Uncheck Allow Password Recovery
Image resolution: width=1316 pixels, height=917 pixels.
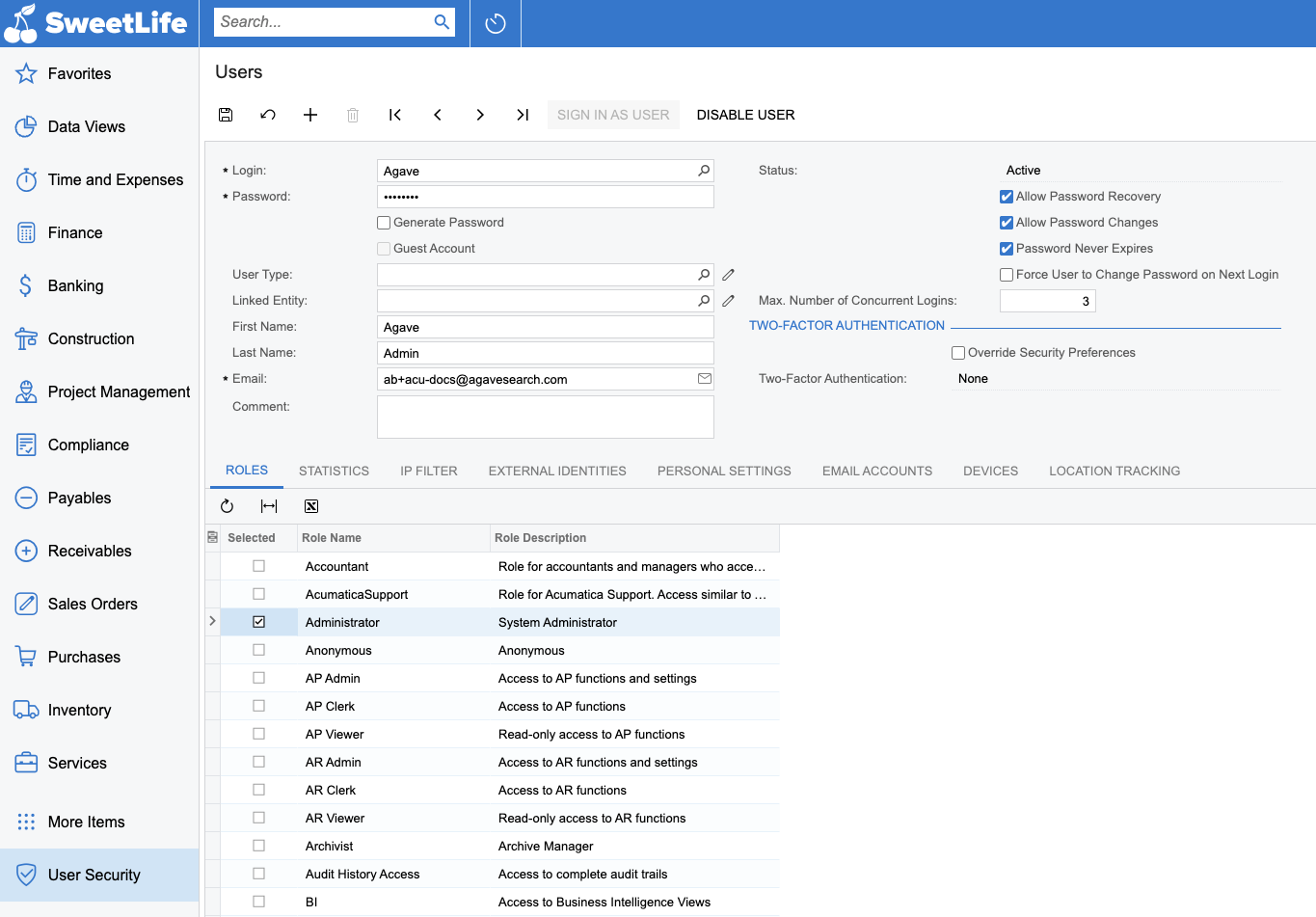coord(1007,197)
